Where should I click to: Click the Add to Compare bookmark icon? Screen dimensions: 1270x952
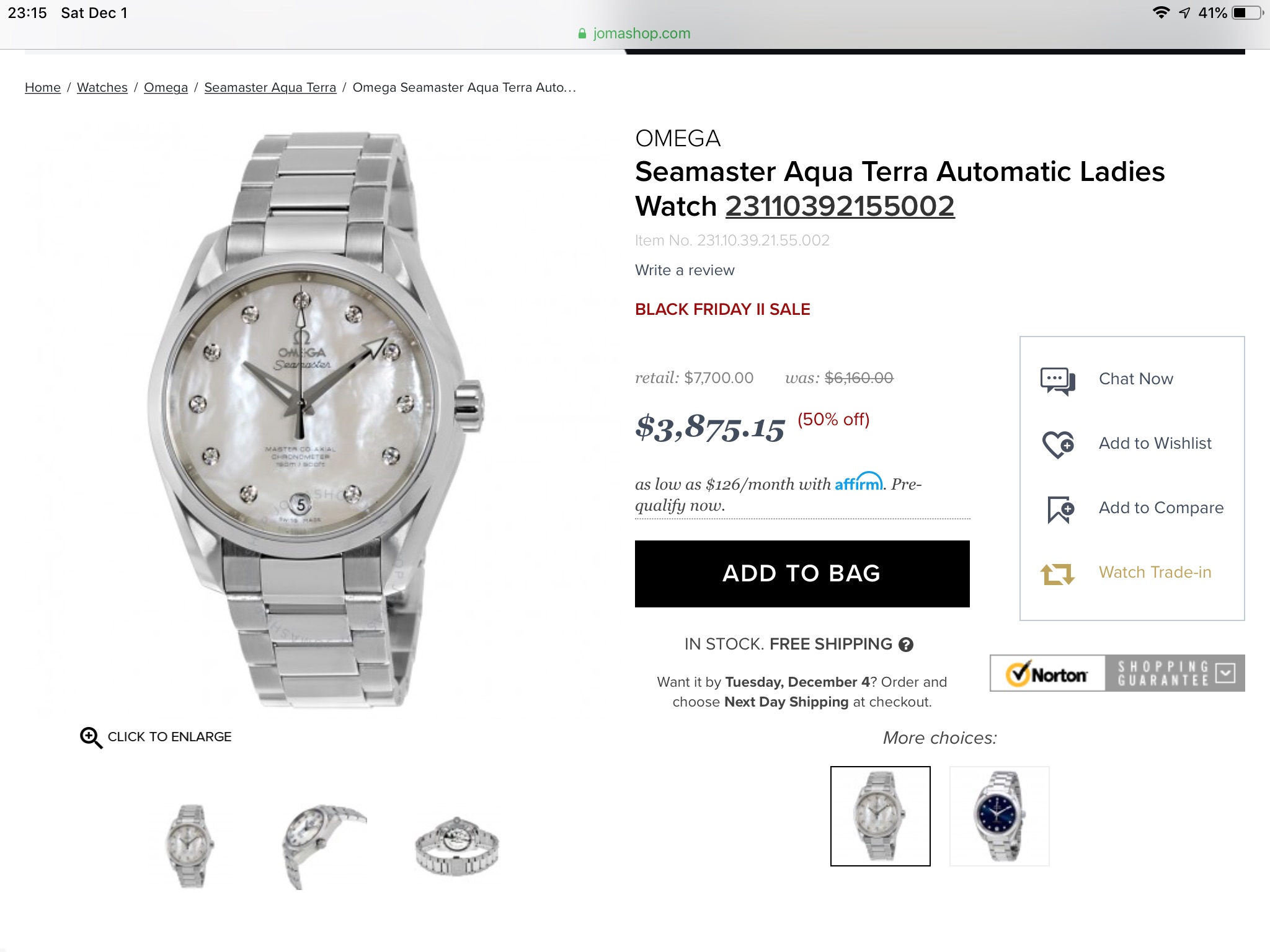tap(1060, 509)
